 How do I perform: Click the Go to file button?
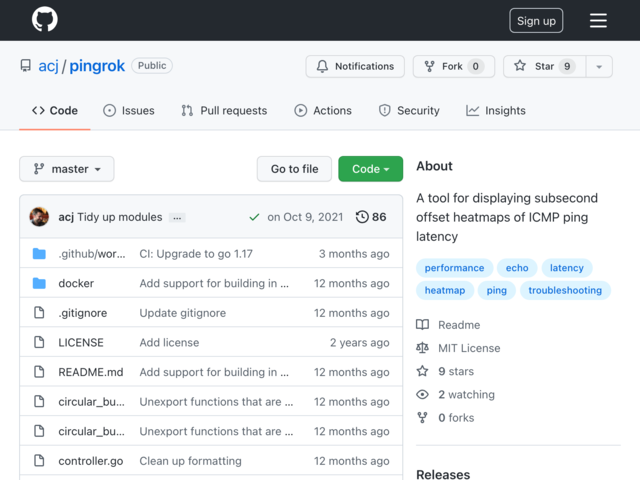tap(294, 169)
